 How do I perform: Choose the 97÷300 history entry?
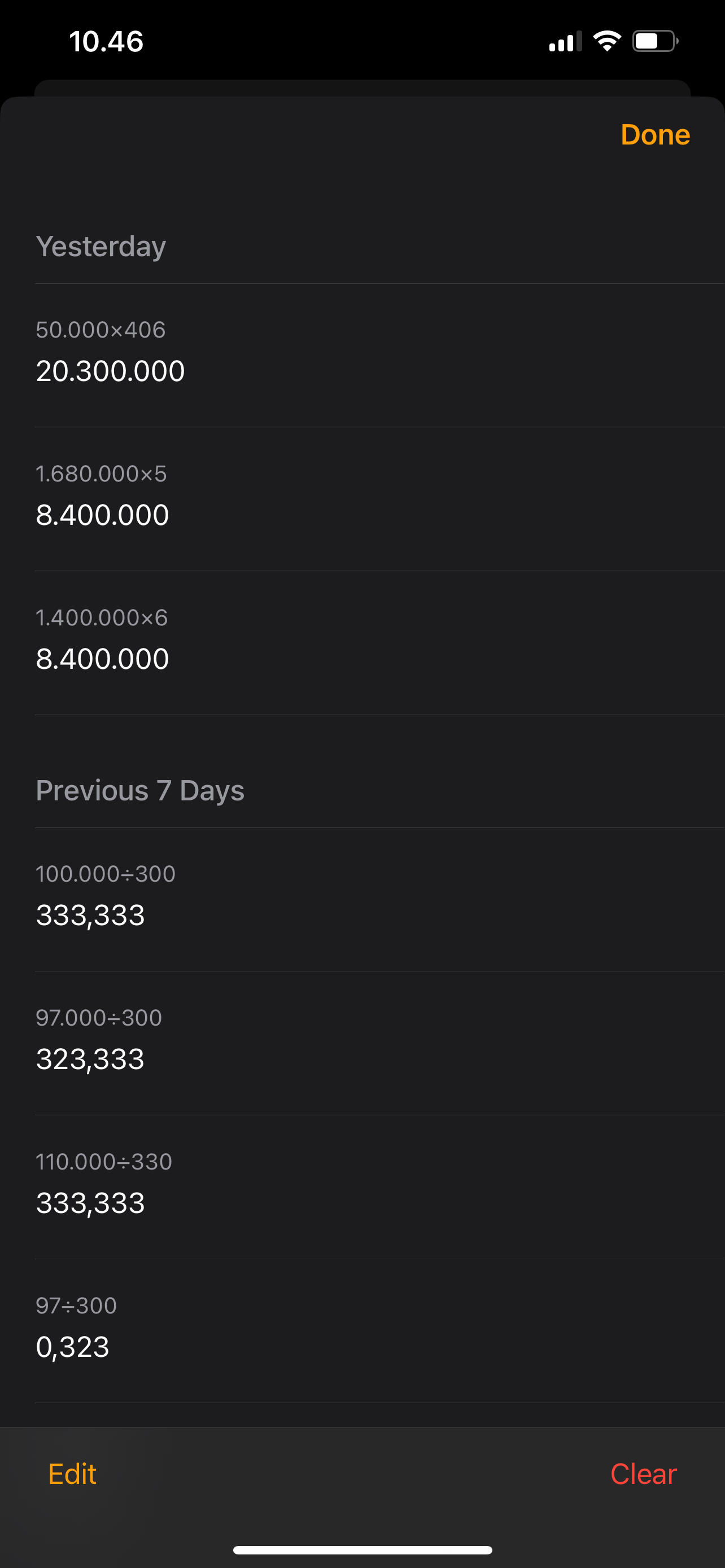click(x=380, y=1331)
